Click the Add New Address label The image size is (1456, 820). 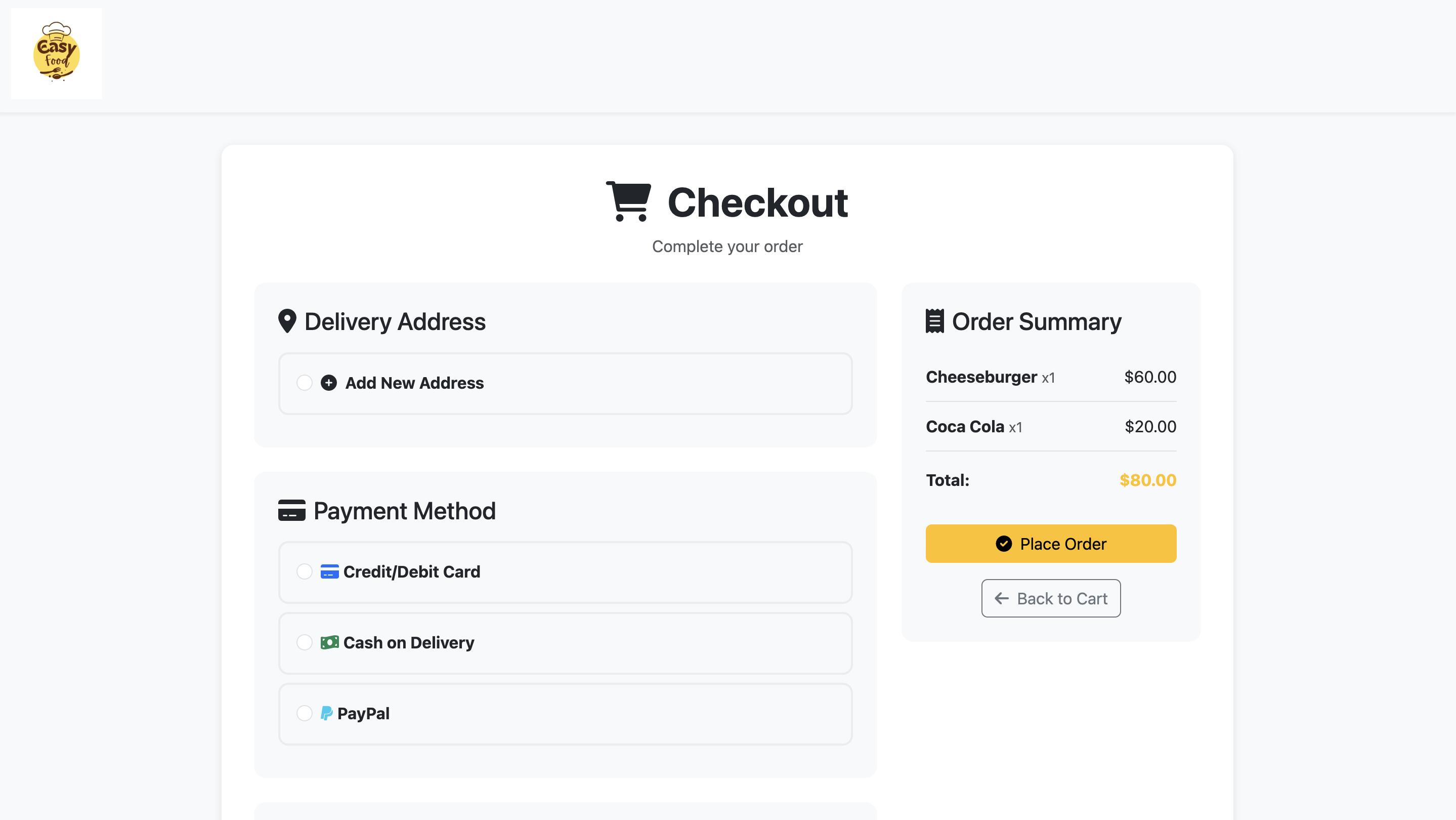pyautogui.click(x=414, y=383)
